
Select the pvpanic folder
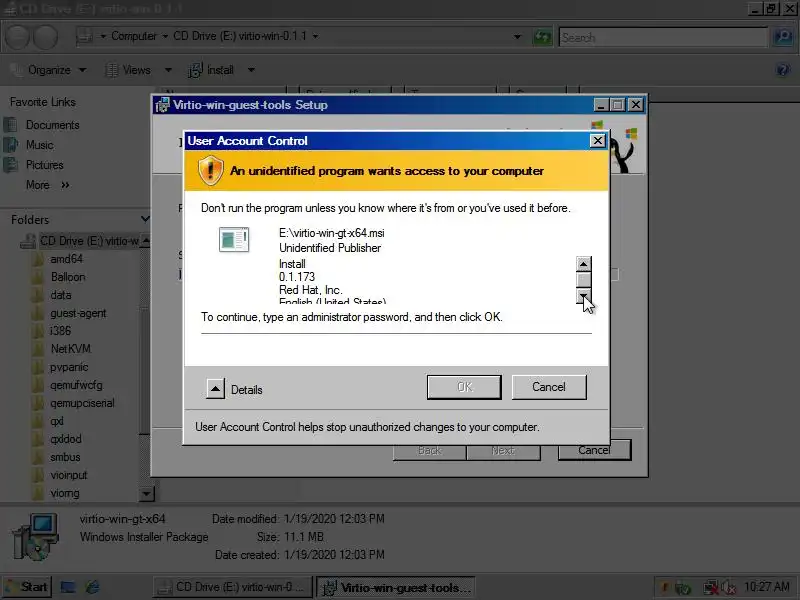click(x=69, y=367)
